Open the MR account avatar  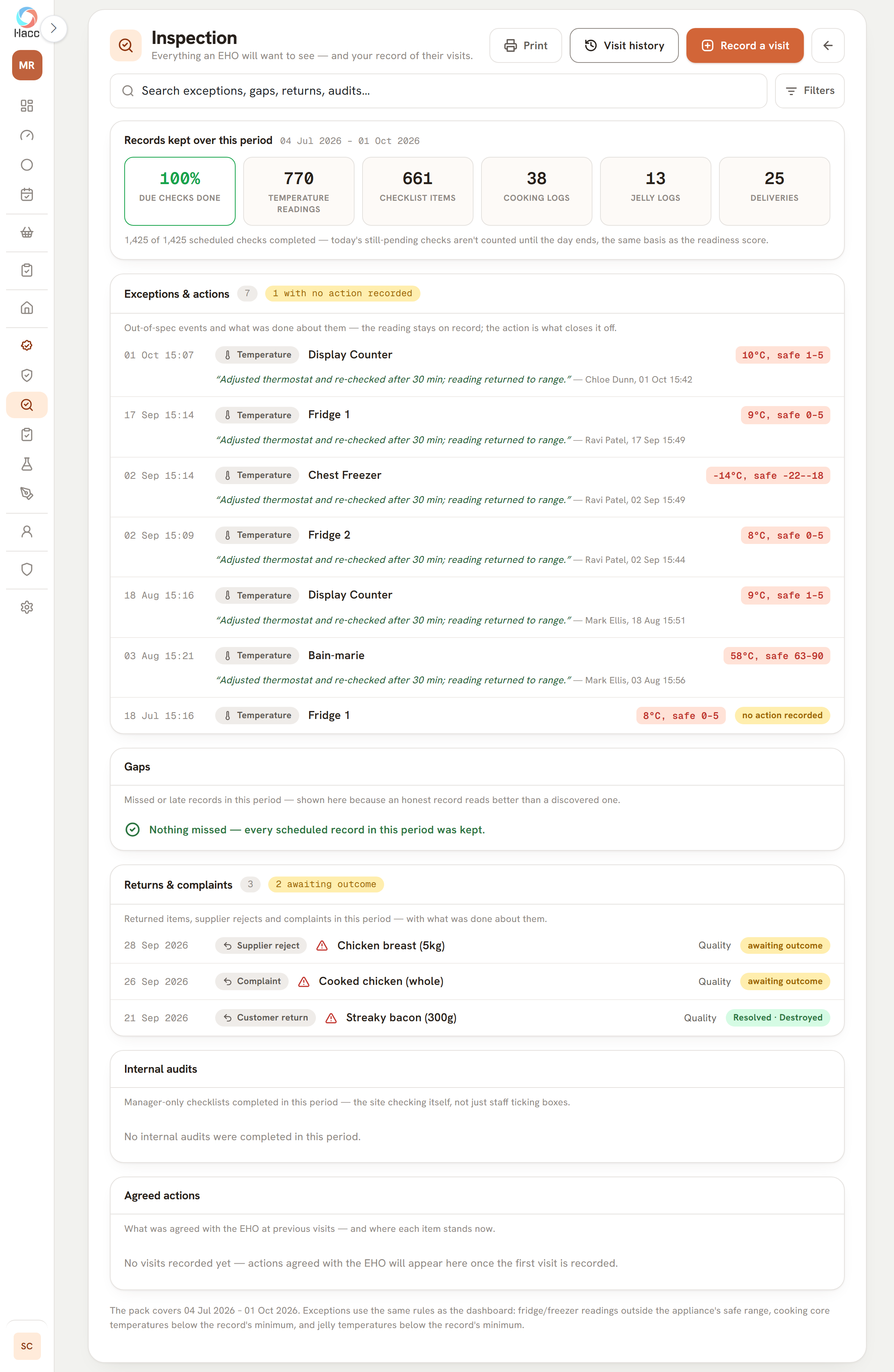click(x=27, y=65)
